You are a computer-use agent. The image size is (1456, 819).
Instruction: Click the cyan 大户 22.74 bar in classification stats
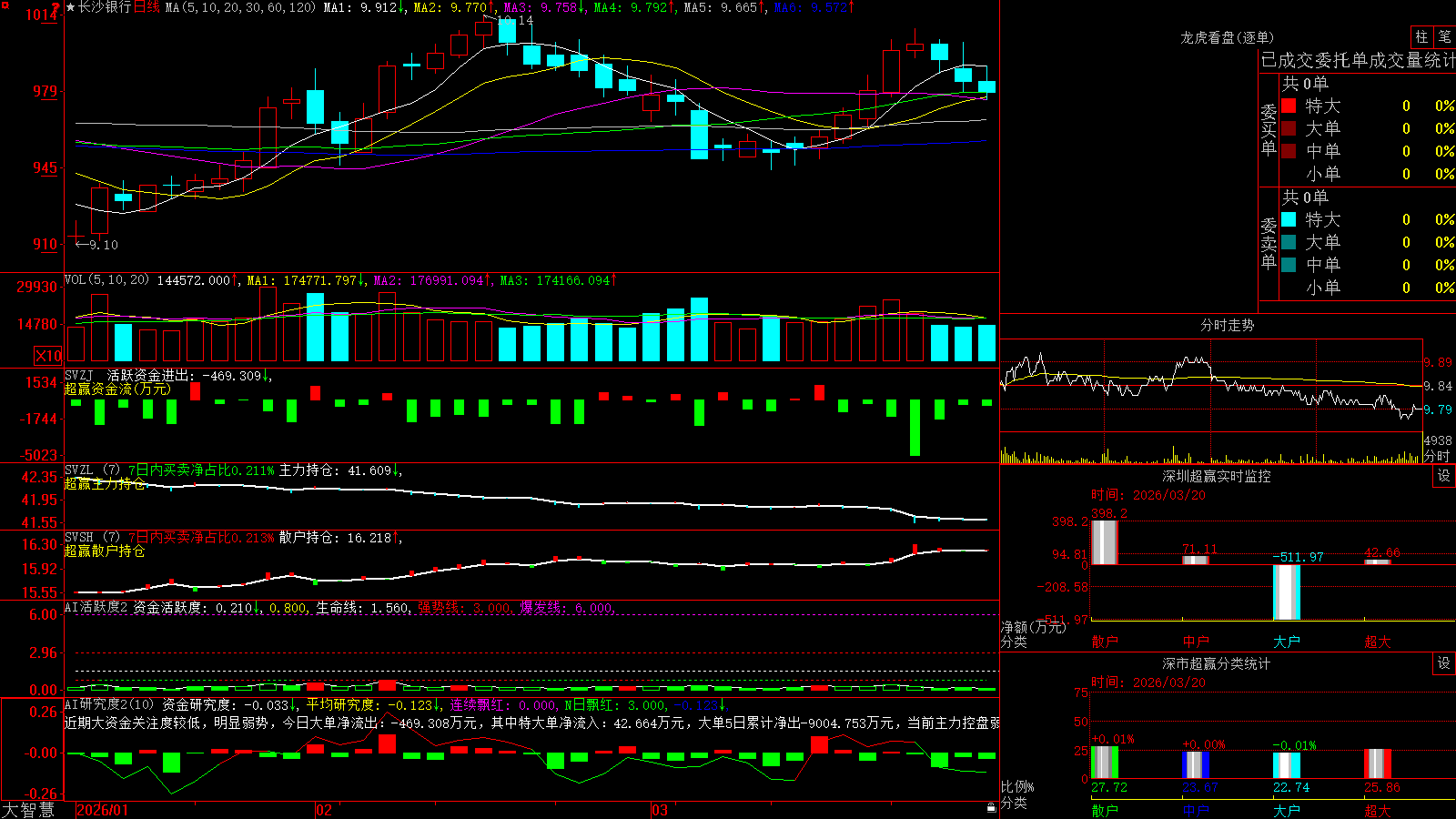[x=1287, y=765]
